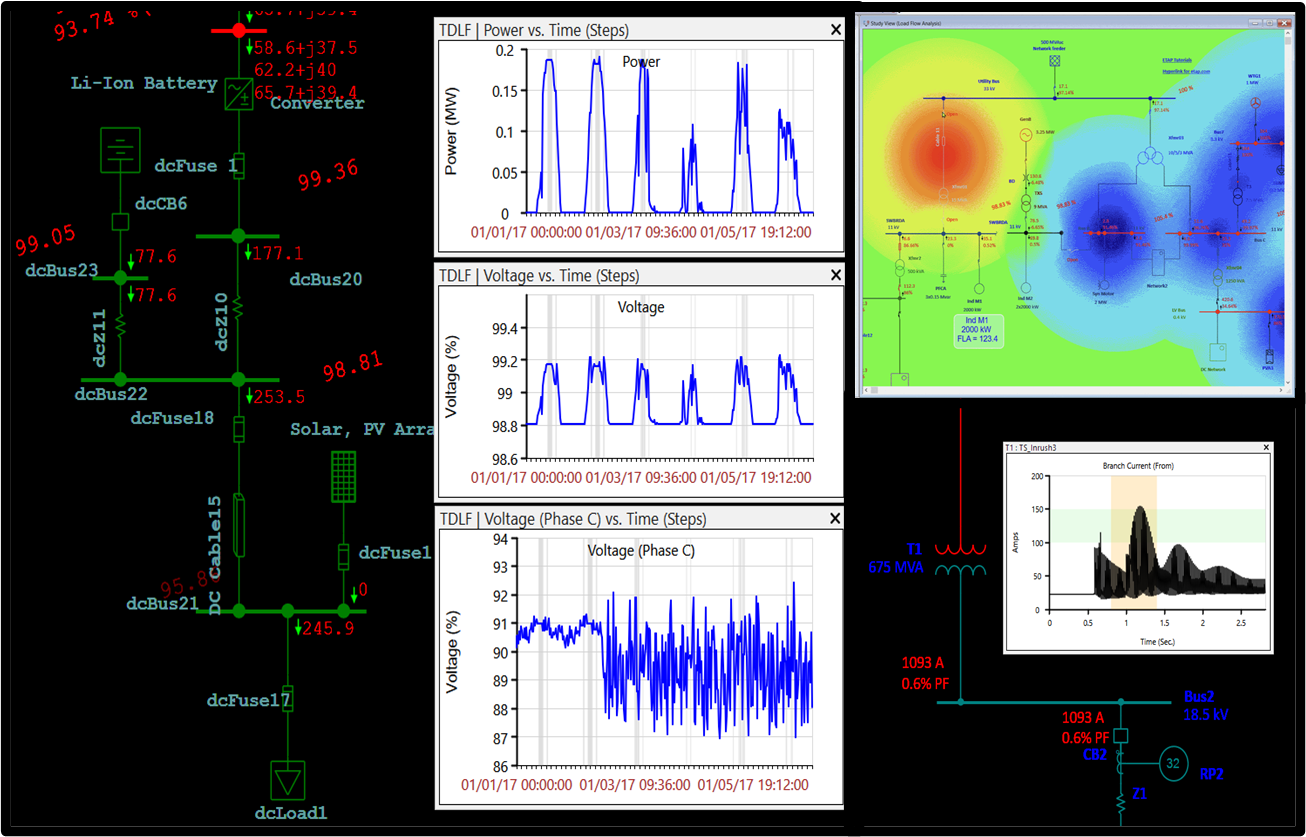This screenshot has width=1306, height=837.
Task: Toggle the Open switch on Cable 11
Action: coord(944,115)
